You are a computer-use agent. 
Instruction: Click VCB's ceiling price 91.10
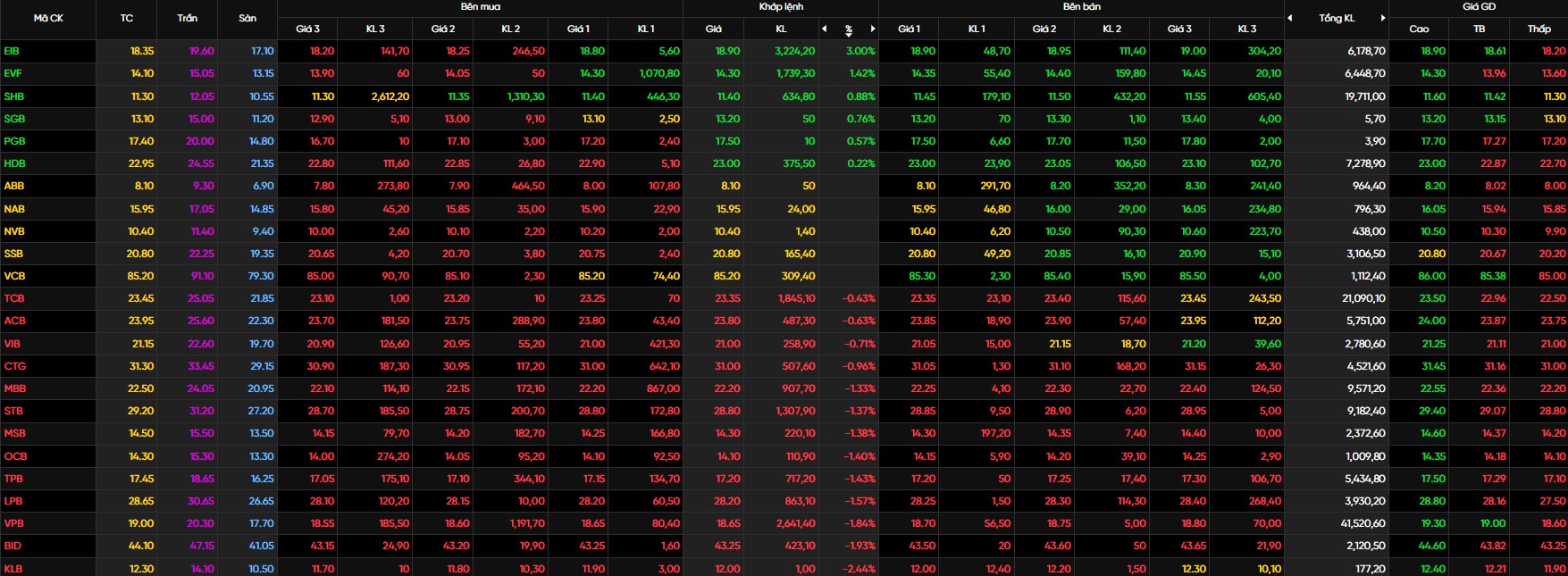click(x=203, y=276)
